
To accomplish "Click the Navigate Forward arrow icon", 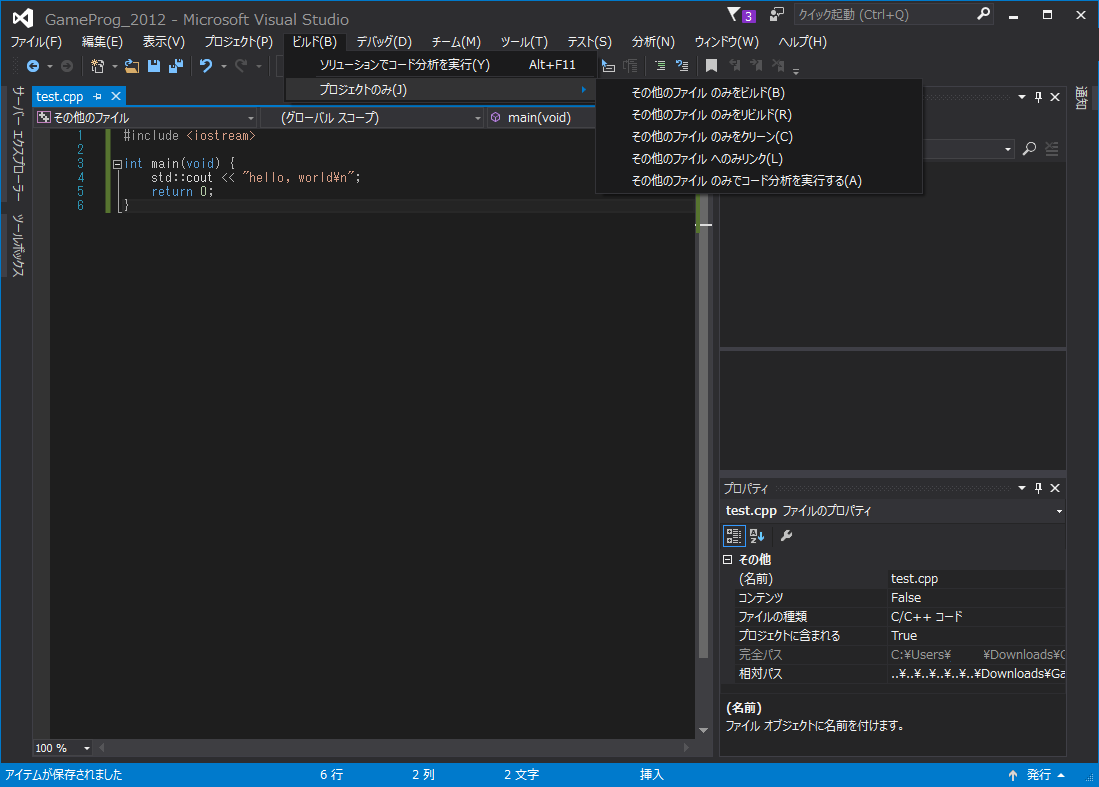I will [67, 66].
